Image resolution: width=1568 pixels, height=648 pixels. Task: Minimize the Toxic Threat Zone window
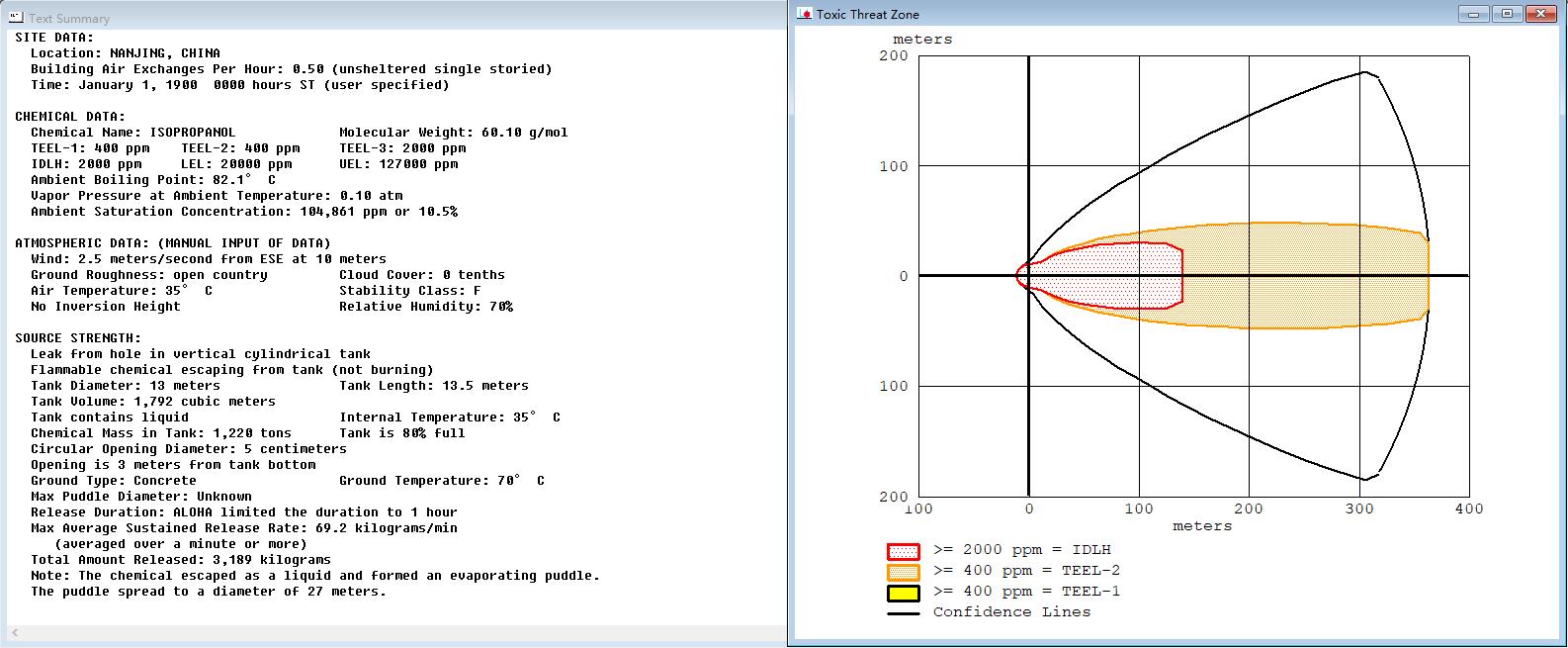pos(1475,14)
